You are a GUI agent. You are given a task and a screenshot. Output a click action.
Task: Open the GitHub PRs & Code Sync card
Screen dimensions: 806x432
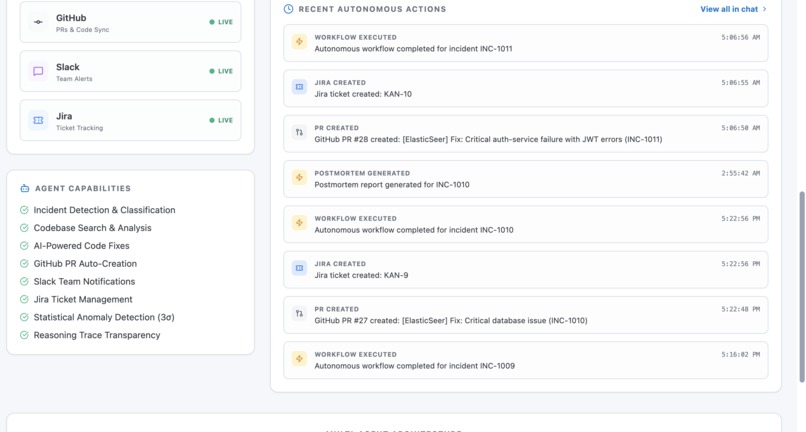point(131,22)
